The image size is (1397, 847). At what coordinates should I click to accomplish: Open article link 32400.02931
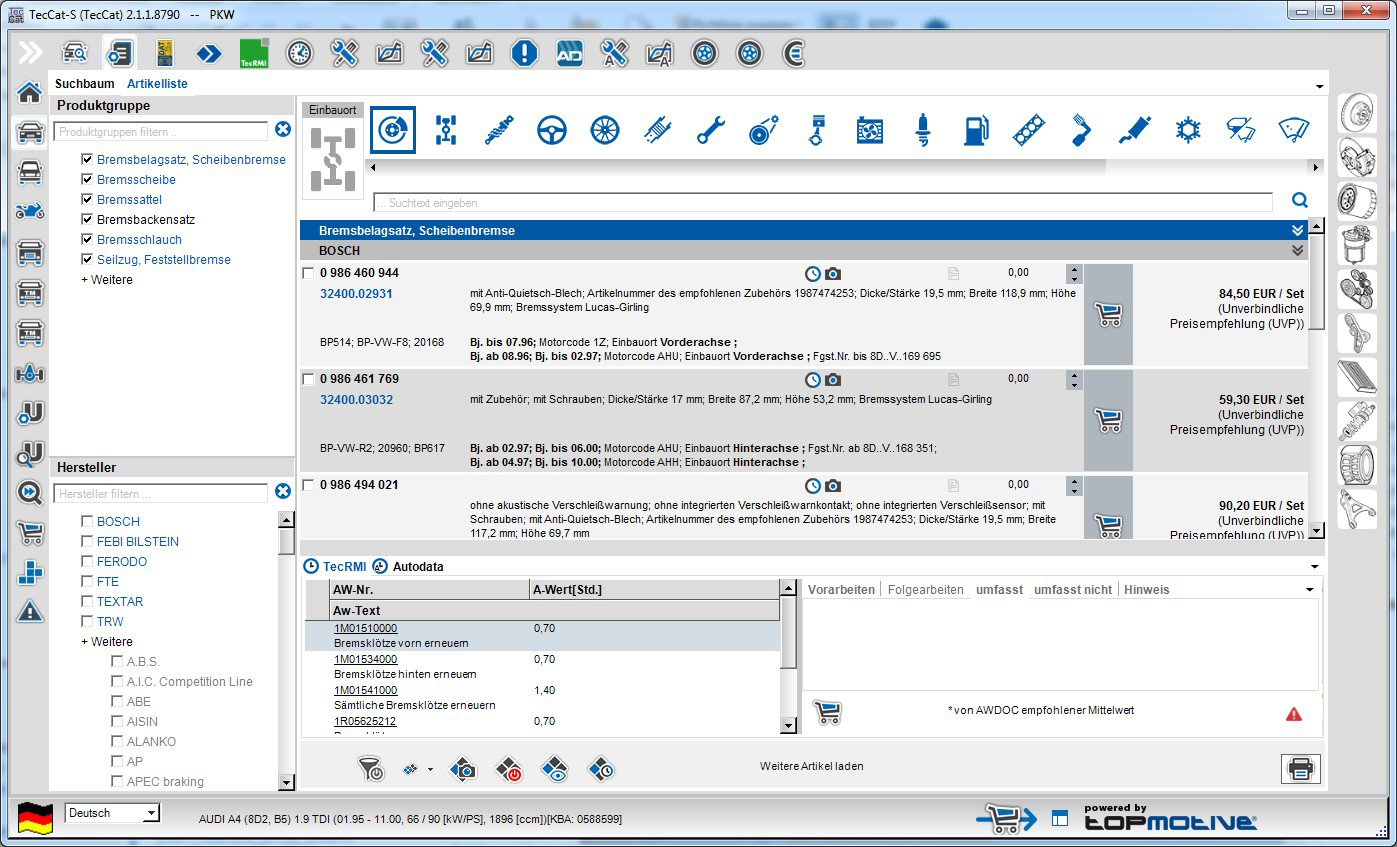coord(356,294)
